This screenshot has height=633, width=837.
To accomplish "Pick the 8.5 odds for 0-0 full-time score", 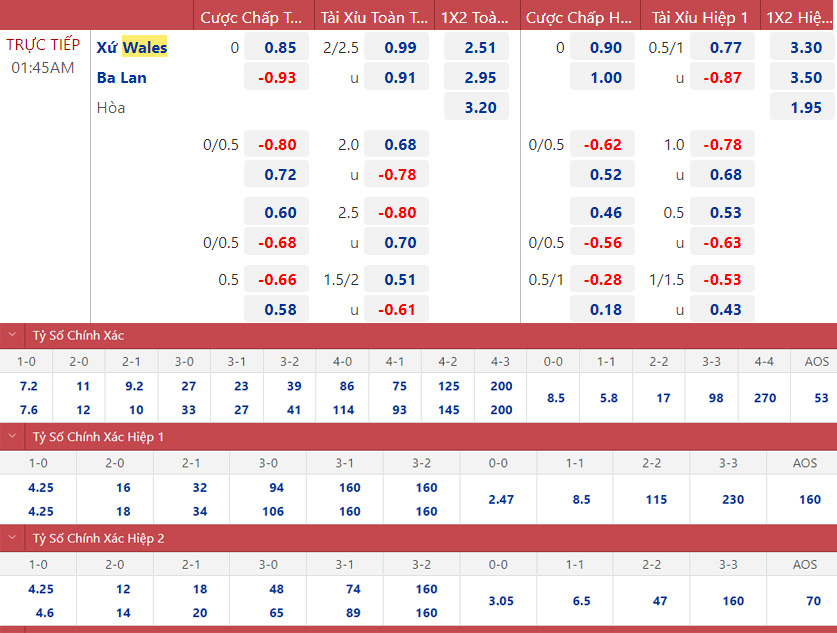I will tap(556, 398).
